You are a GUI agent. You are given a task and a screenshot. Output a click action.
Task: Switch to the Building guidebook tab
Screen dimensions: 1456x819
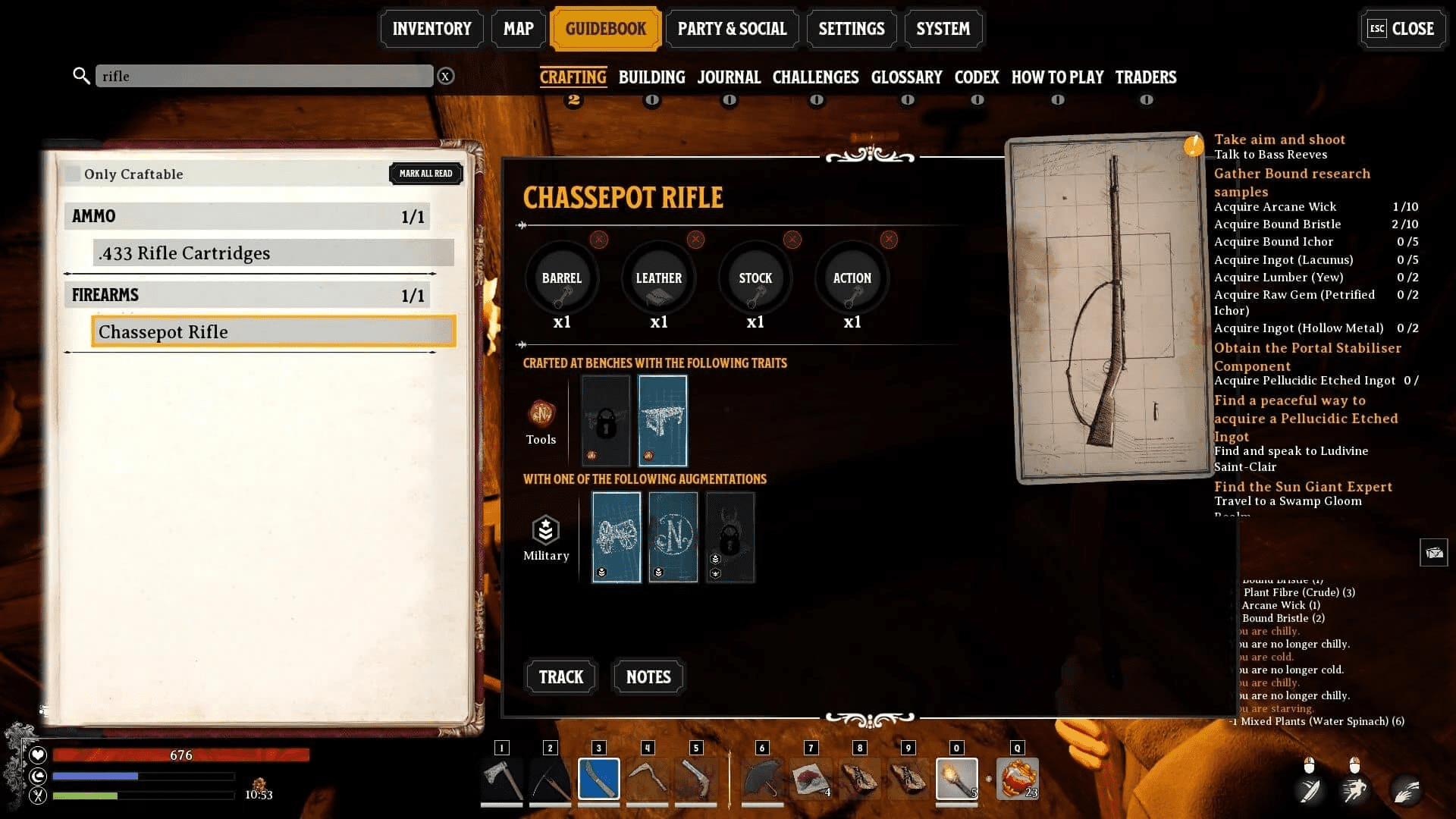coord(652,77)
